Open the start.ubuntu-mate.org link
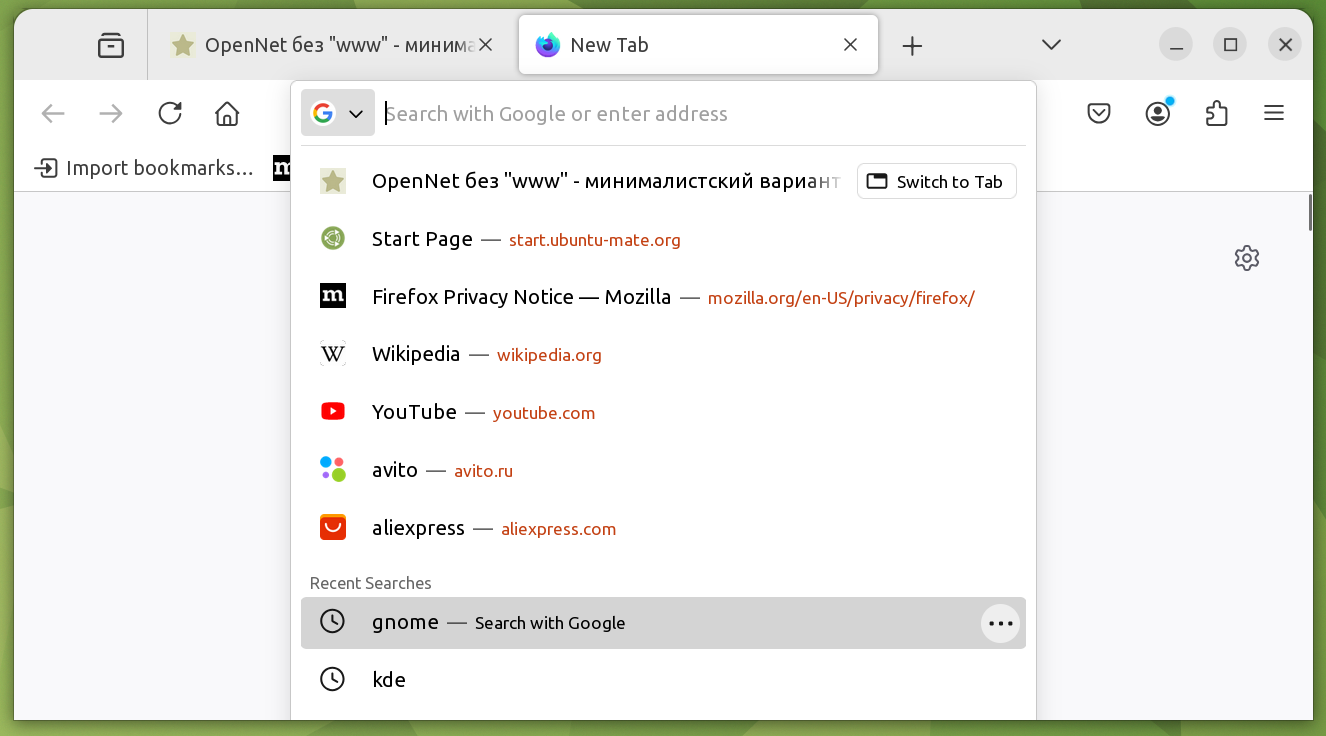Image resolution: width=1326 pixels, height=736 pixels. (x=595, y=240)
